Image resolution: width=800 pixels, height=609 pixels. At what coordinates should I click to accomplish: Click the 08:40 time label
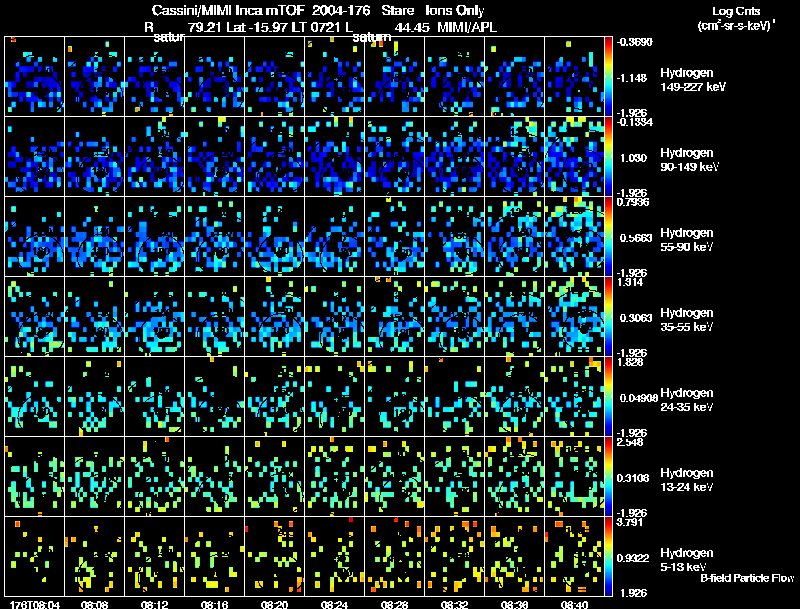(x=574, y=604)
